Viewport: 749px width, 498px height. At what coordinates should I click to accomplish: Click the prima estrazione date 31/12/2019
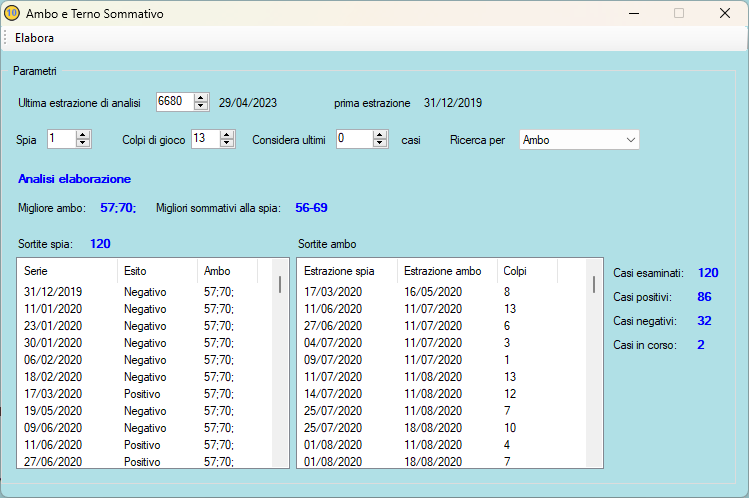coord(453,103)
